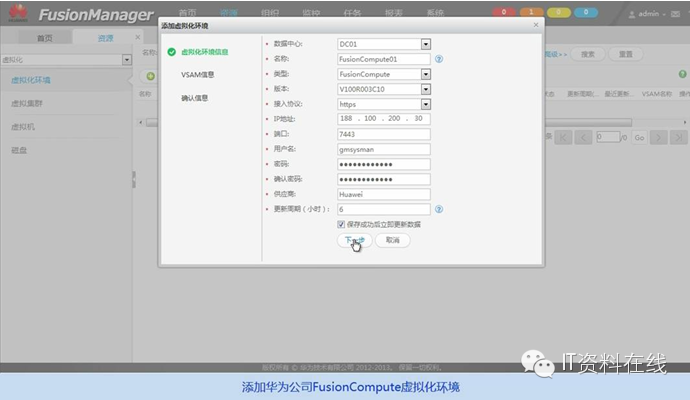The height and width of the screenshot is (400, 690).
Task: Click the yellow alarm counter badge
Action: pos(558,12)
